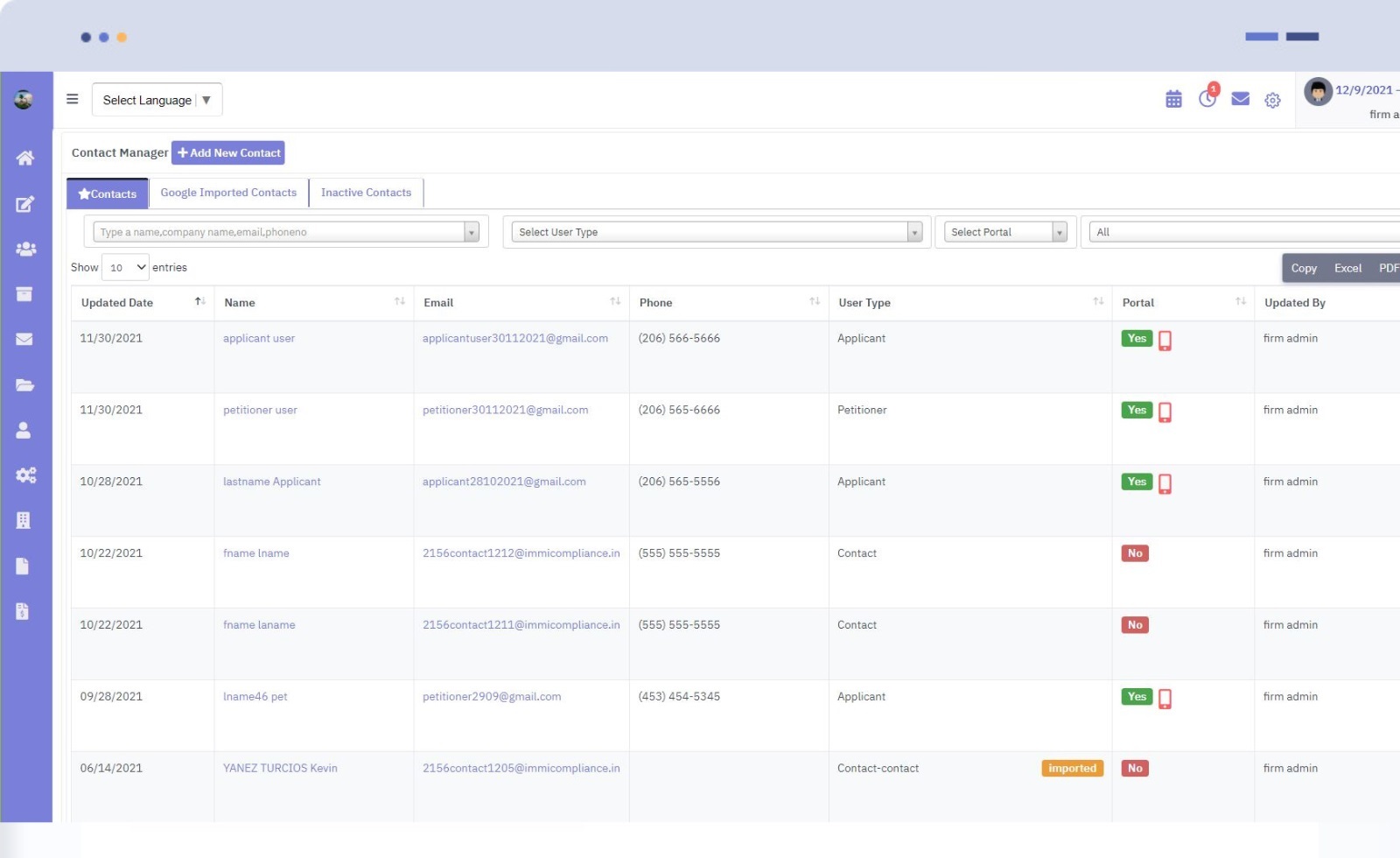This screenshot has height=858, width=1400.
Task: Open the Google Imported Contacts tab
Action: point(228,193)
